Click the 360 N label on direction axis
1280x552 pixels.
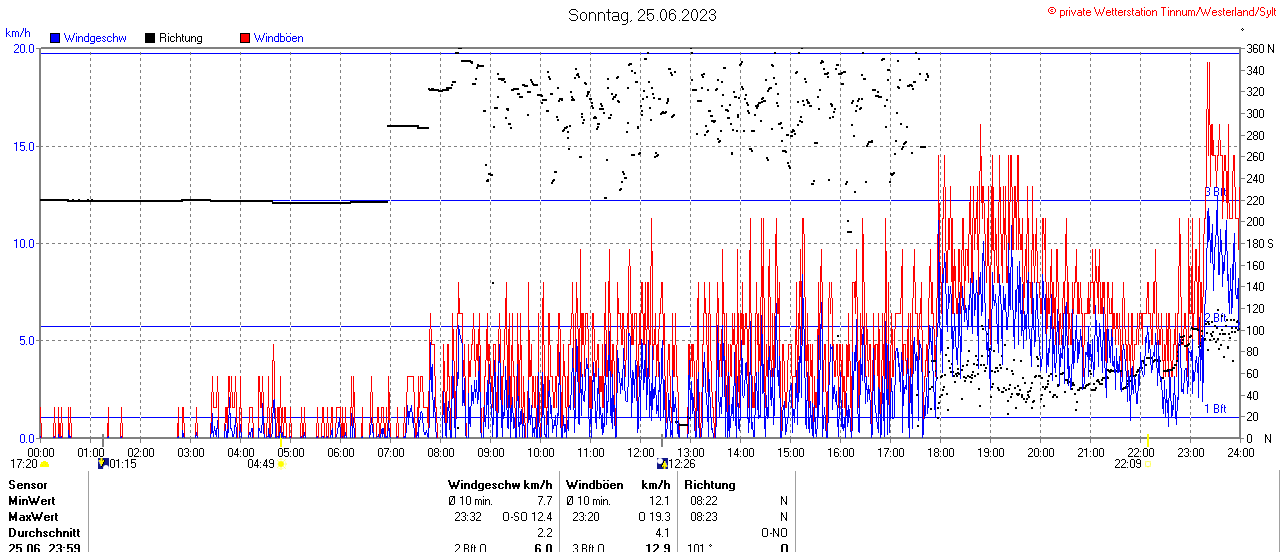(1260, 49)
